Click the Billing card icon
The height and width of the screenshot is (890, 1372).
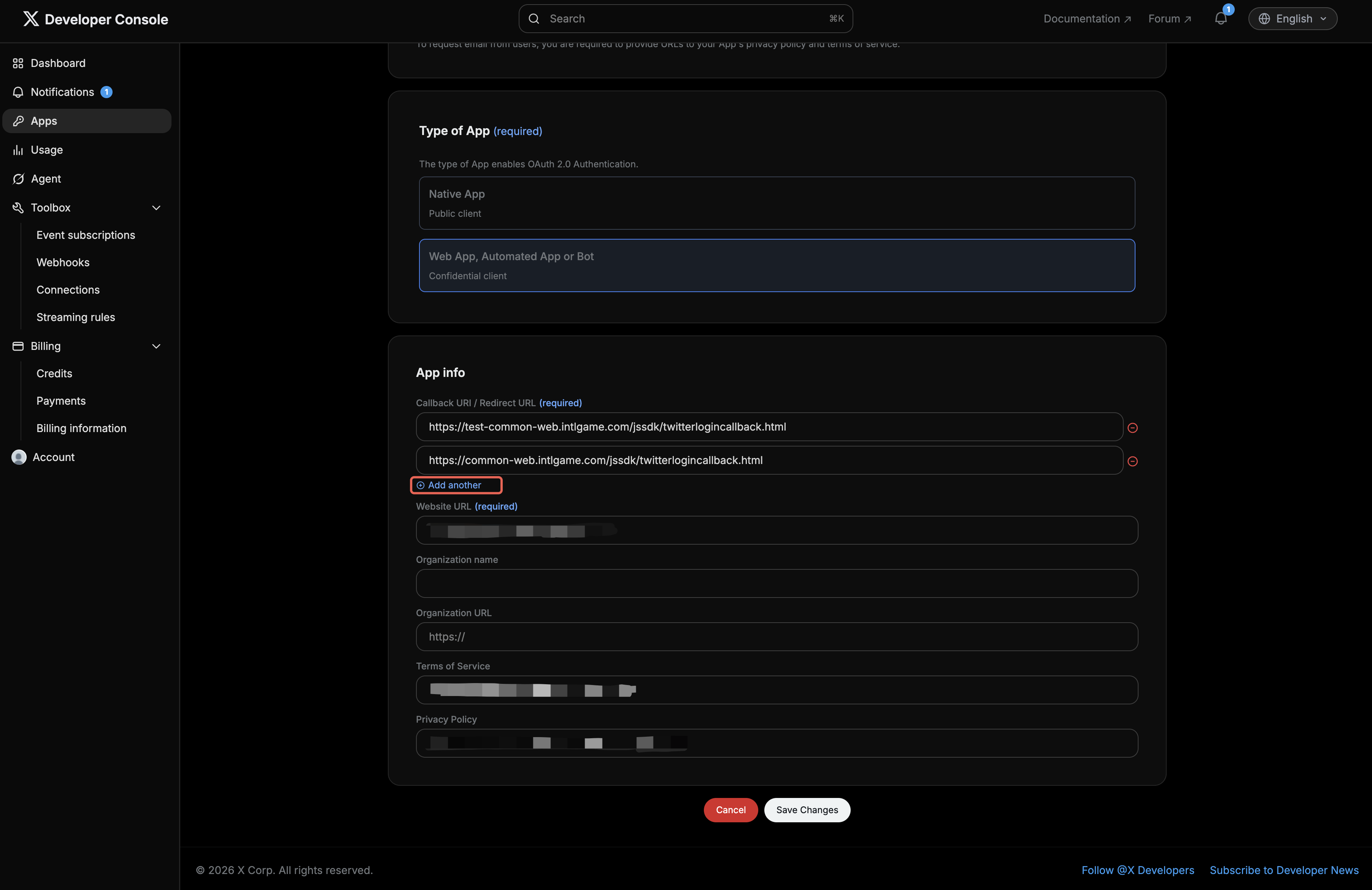pos(18,346)
